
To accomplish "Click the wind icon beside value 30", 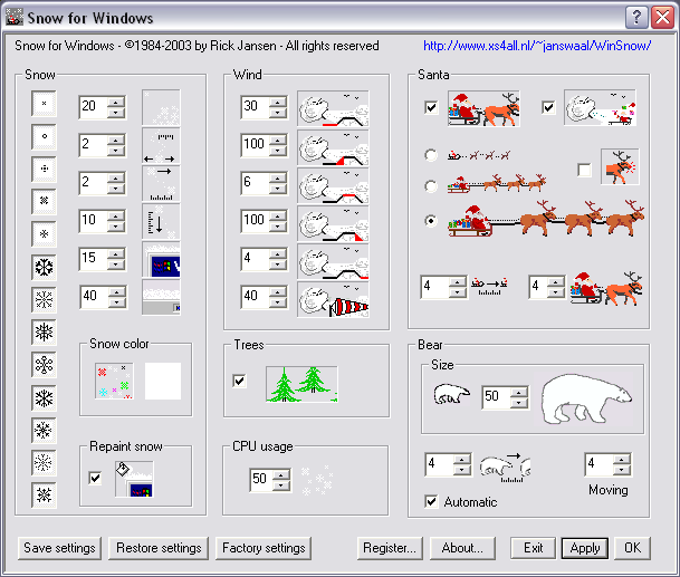I will 333,108.
